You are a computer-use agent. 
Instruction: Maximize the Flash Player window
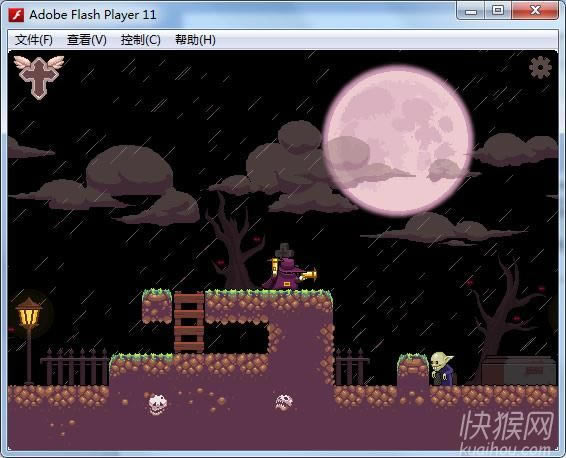tap(498, 10)
